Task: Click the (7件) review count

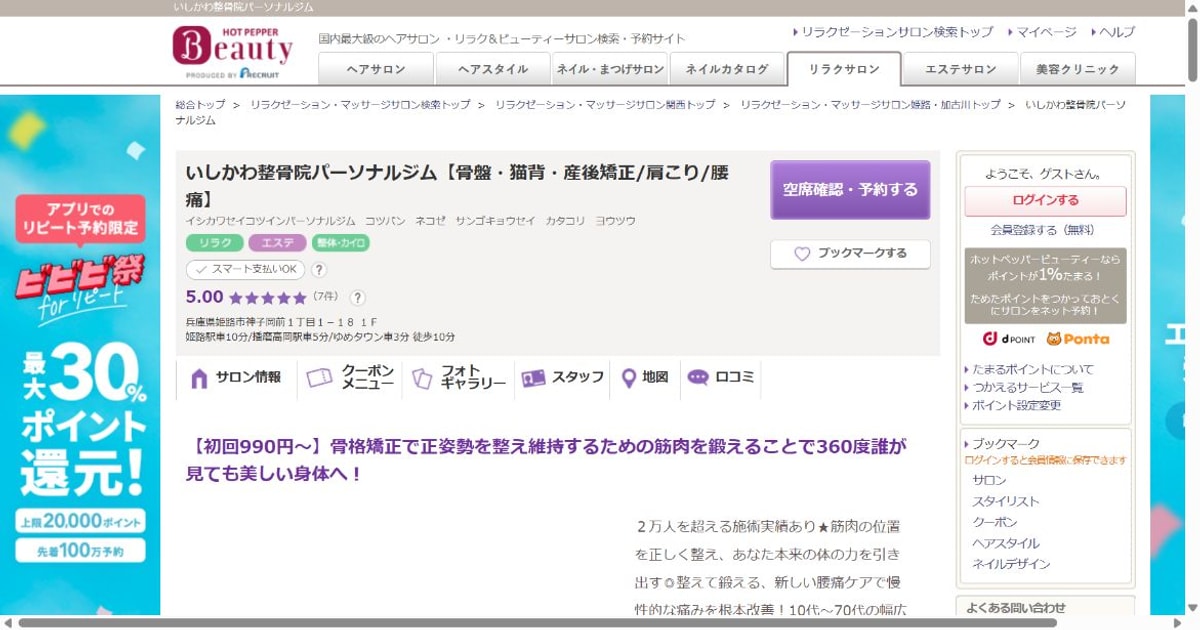Action: click(x=326, y=297)
